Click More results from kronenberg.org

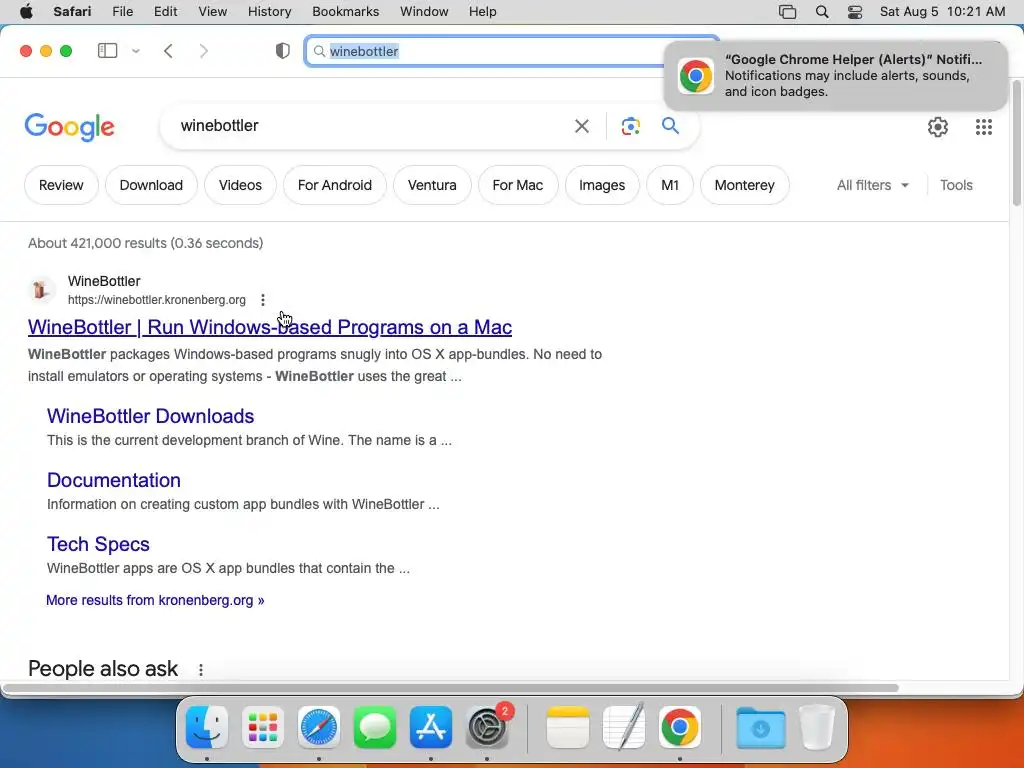(x=155, y=600)
